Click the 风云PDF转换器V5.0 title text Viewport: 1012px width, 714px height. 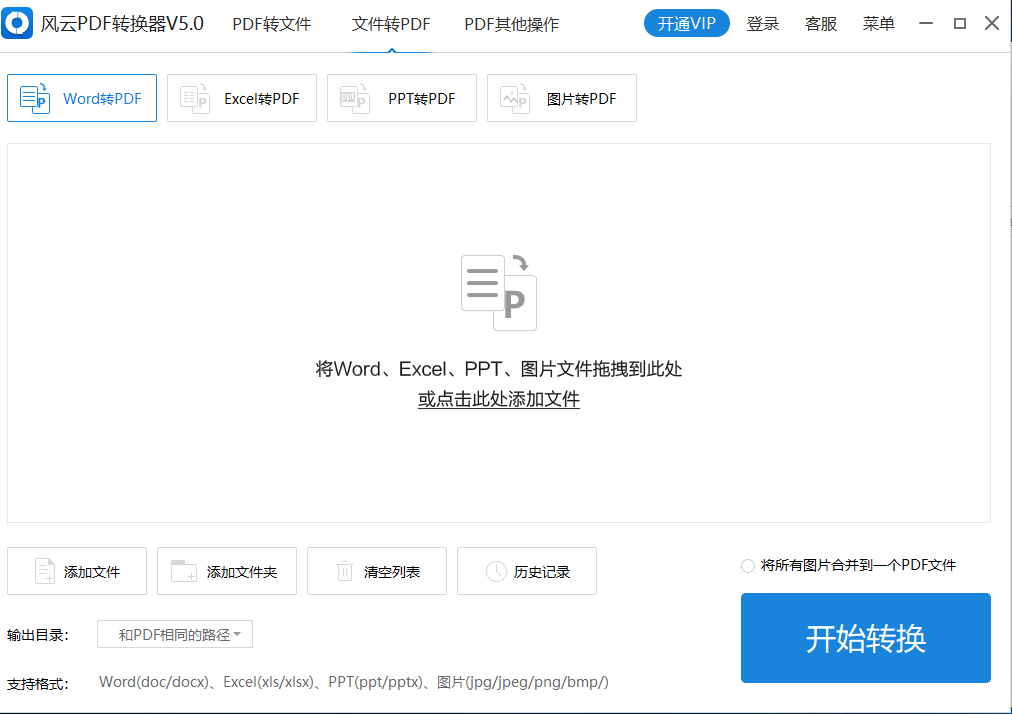coord(122,24)
